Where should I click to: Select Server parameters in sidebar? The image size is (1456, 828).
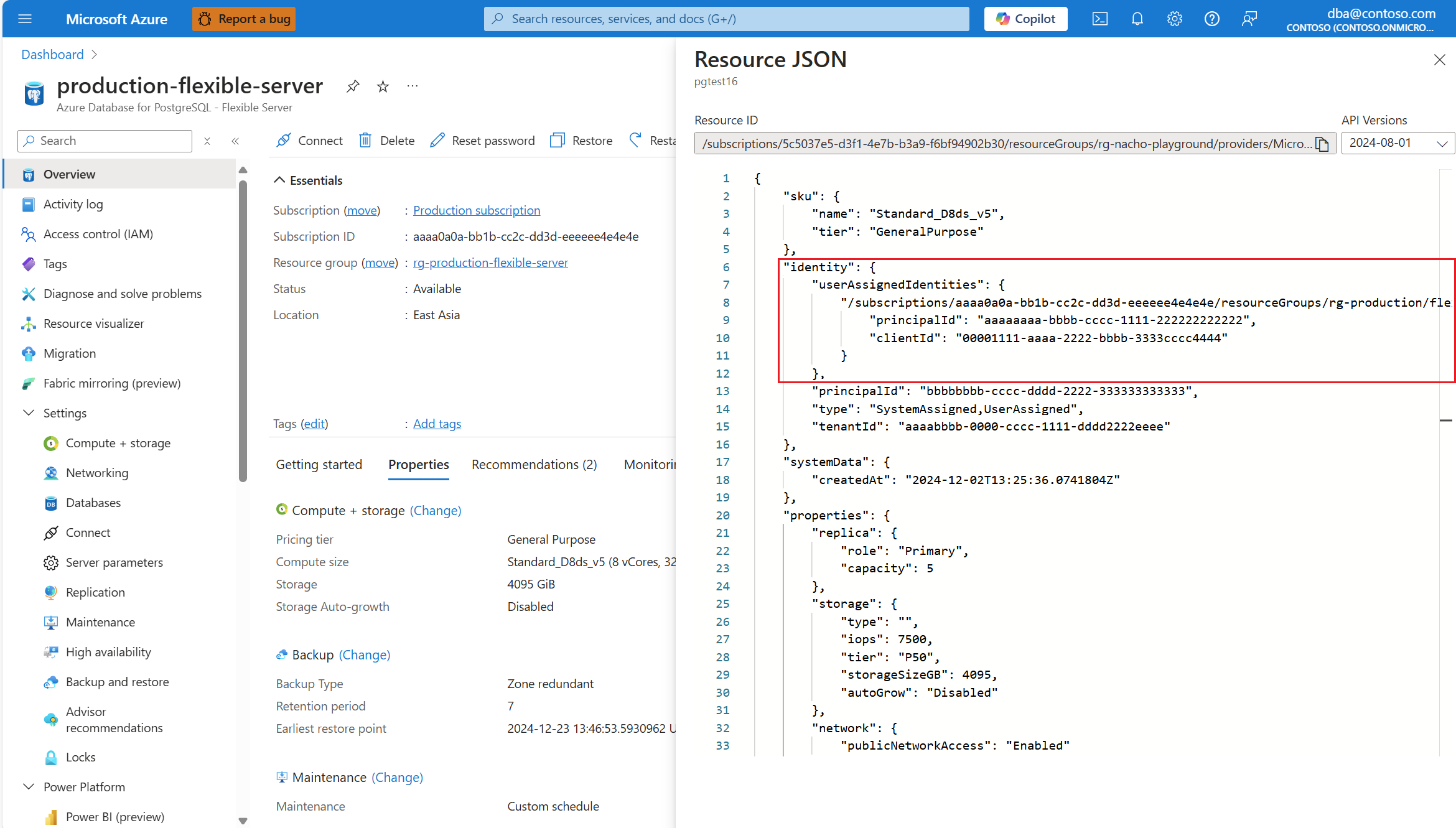coord(114,562)
